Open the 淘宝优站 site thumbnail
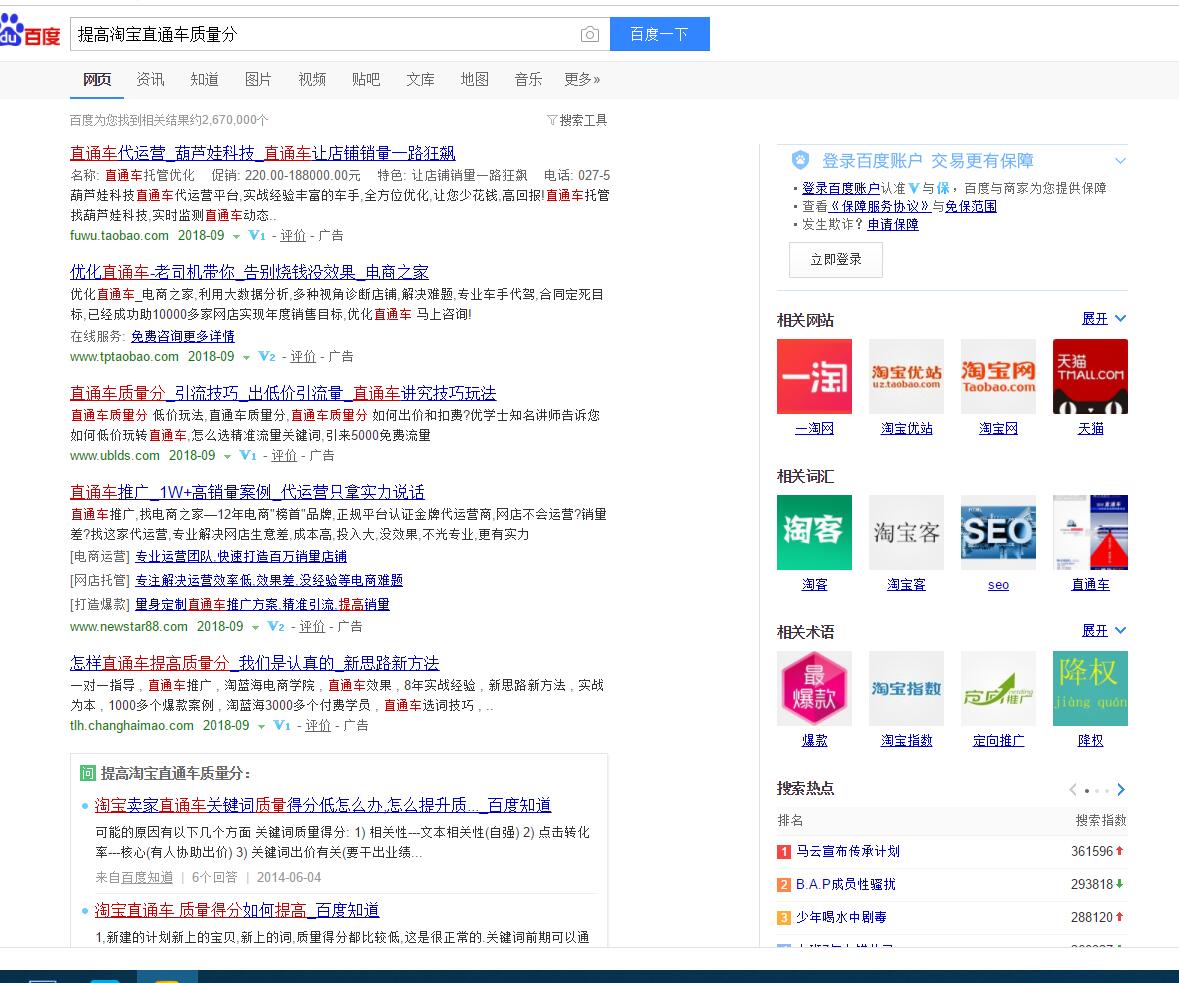Screen dimensions: 1179x983 click(x=906, y=376)
